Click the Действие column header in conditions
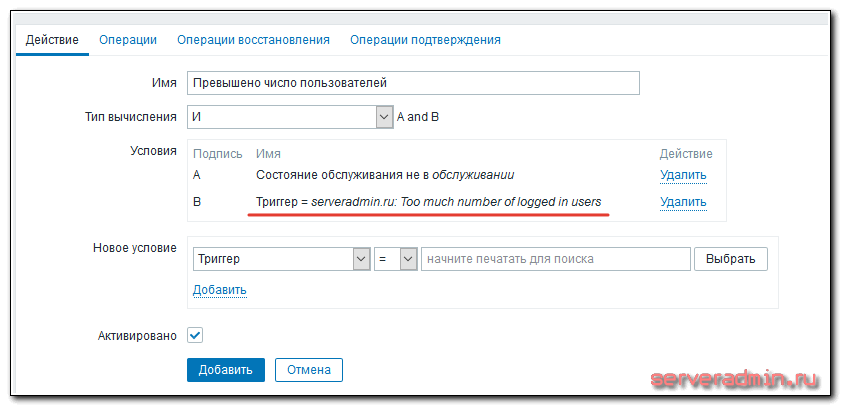This screenshot has height=407, width=842. [686, 154]
